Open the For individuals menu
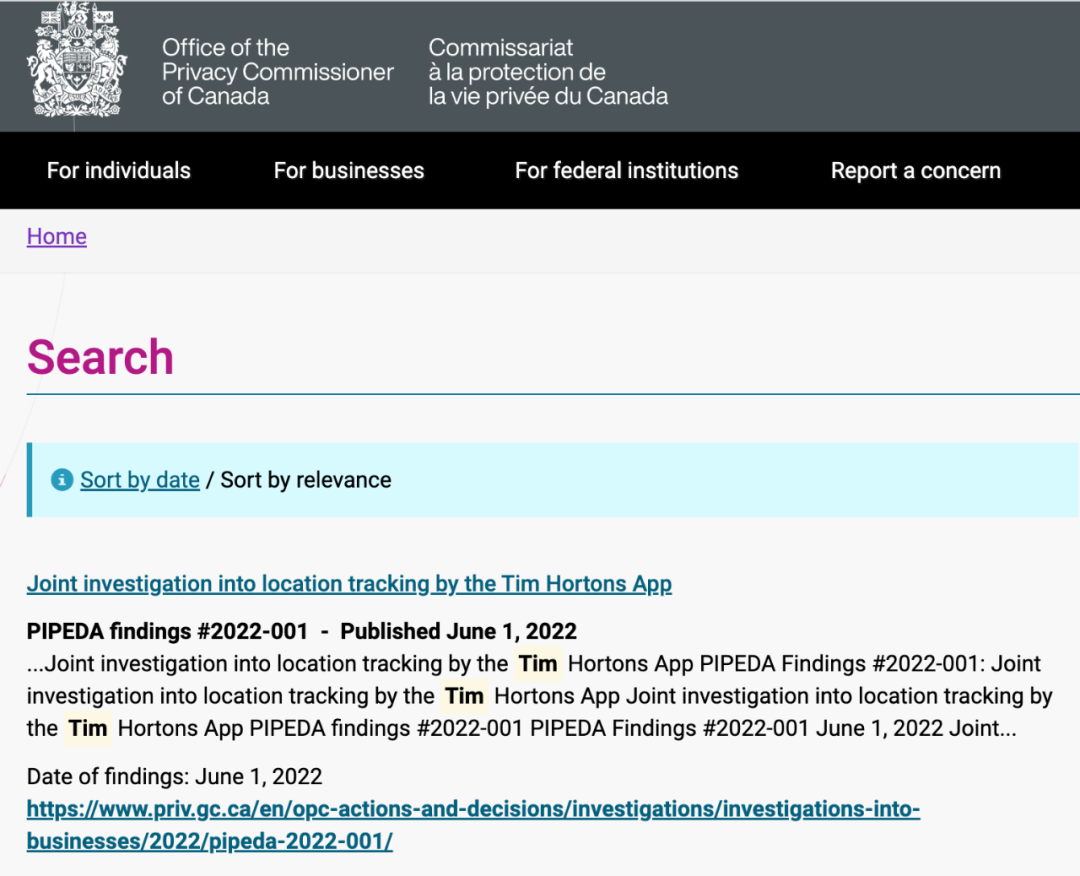The height and width of the screenshot is (876, 1080). [118, 171]
